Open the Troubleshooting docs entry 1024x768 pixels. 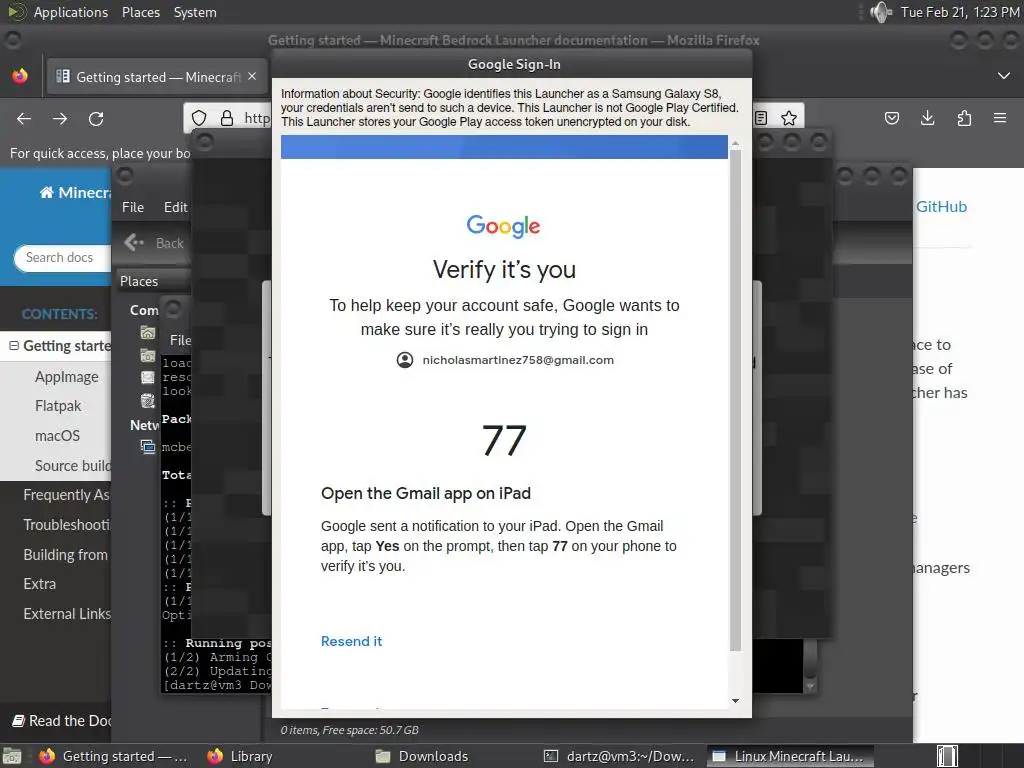coord(67,524)
